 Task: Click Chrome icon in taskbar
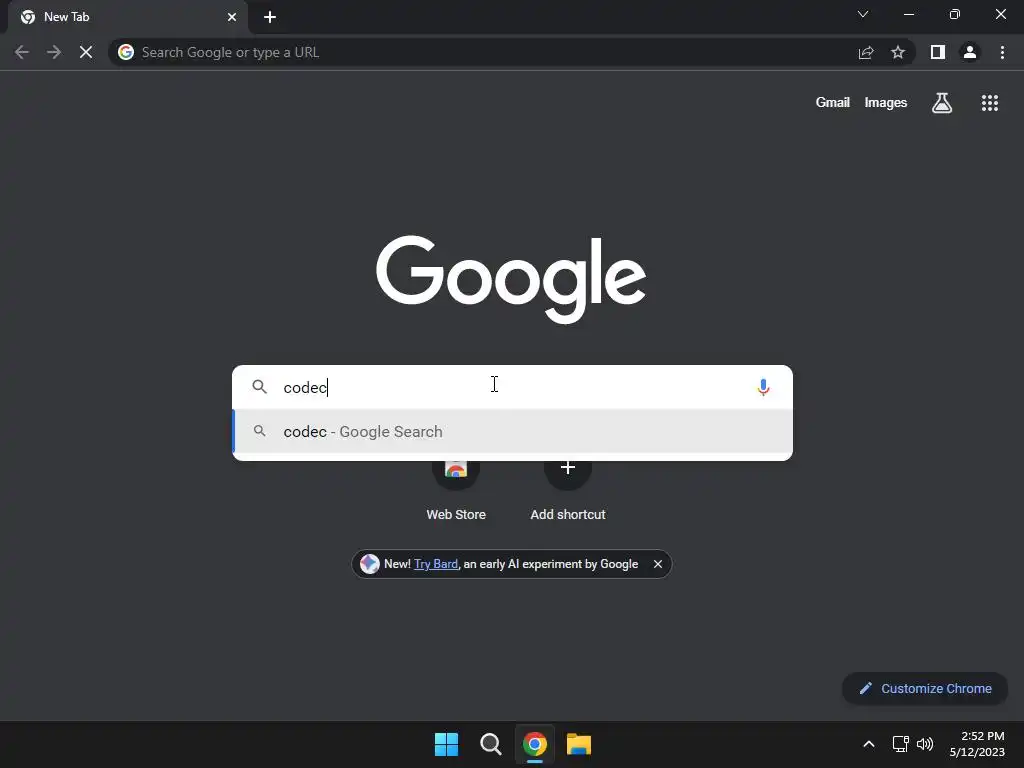(535, 744)
